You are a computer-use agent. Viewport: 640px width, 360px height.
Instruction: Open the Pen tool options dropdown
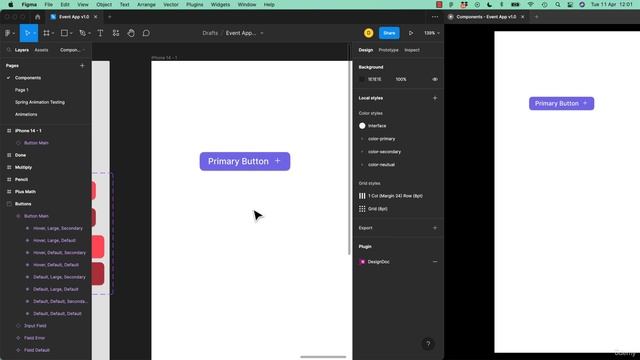[x=89, y=33]
